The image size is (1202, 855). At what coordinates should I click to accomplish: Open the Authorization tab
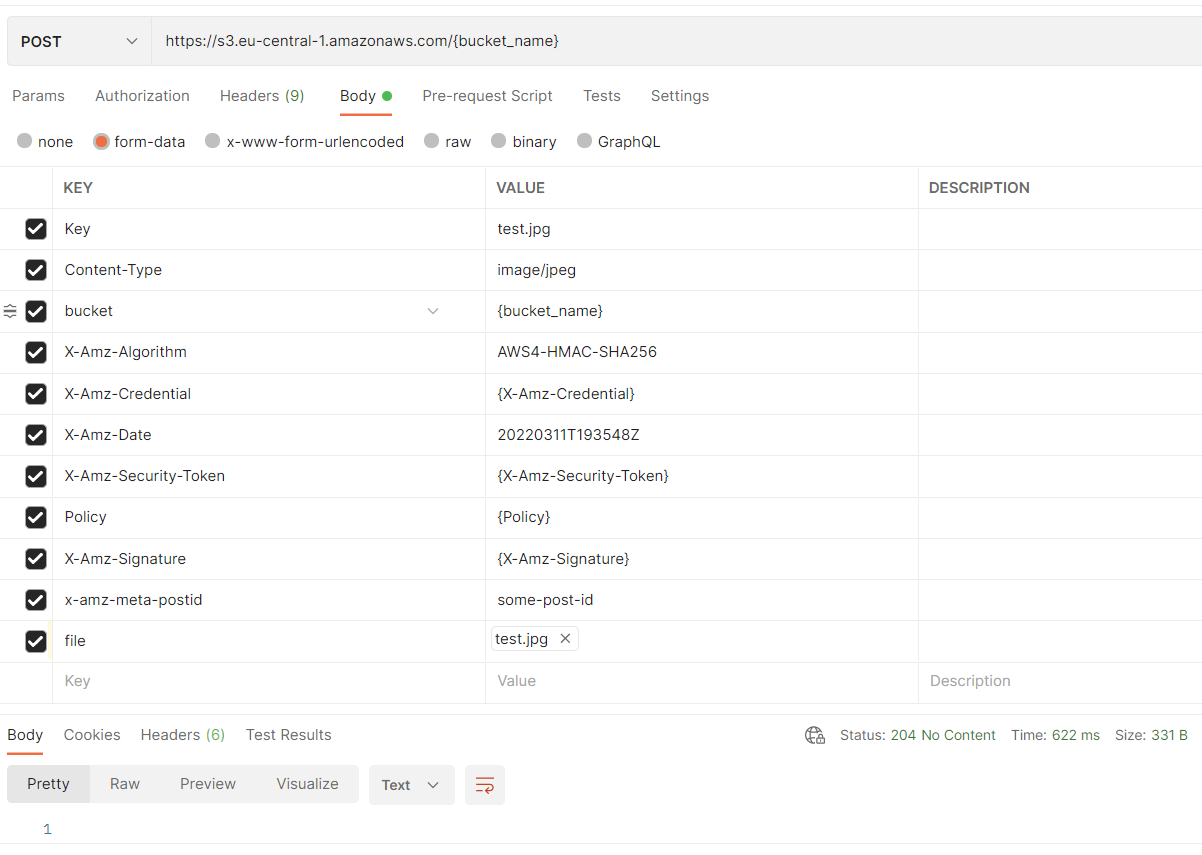pos(142,96)
